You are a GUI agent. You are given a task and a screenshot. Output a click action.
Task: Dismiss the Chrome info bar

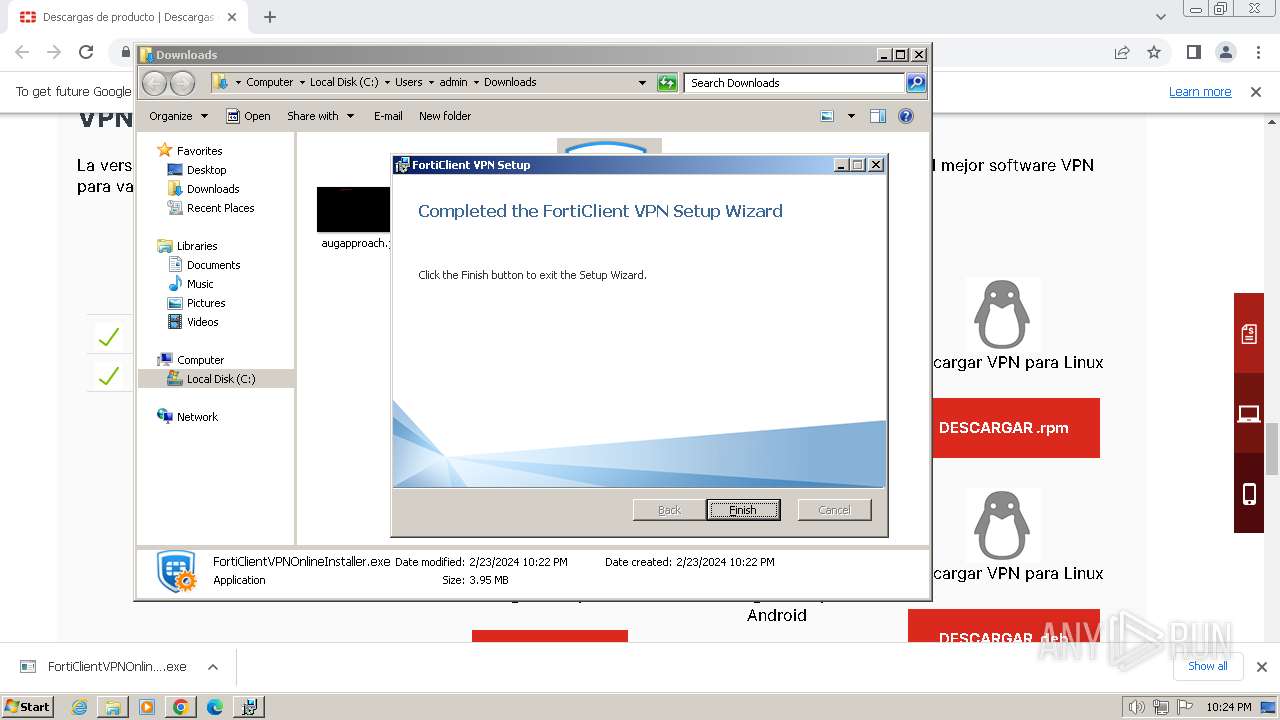tap(1256, 91)
